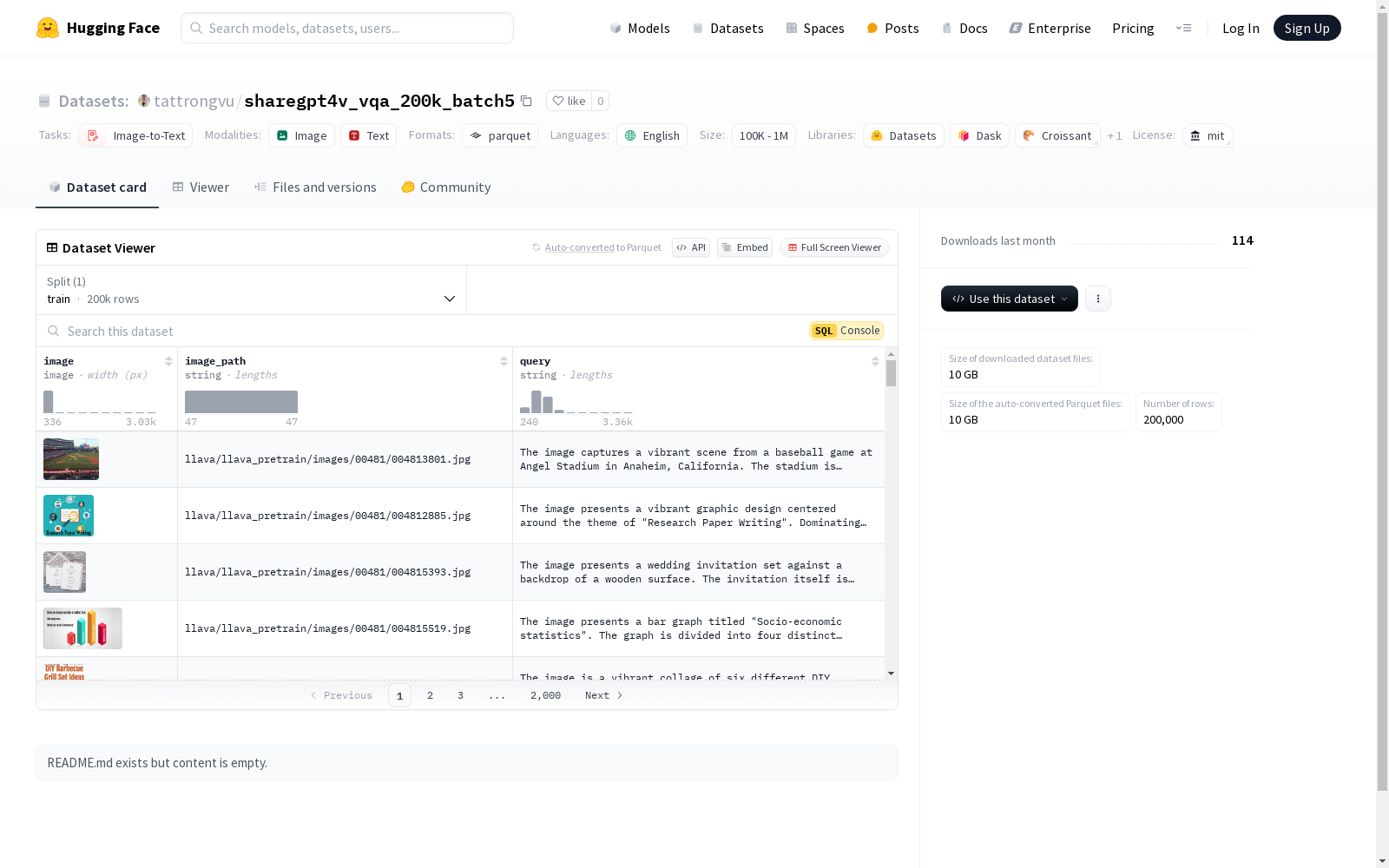The height and width of the screenshot is (868, 1389).
Task: Open the Embed button
Action: [x=745, y=247]
